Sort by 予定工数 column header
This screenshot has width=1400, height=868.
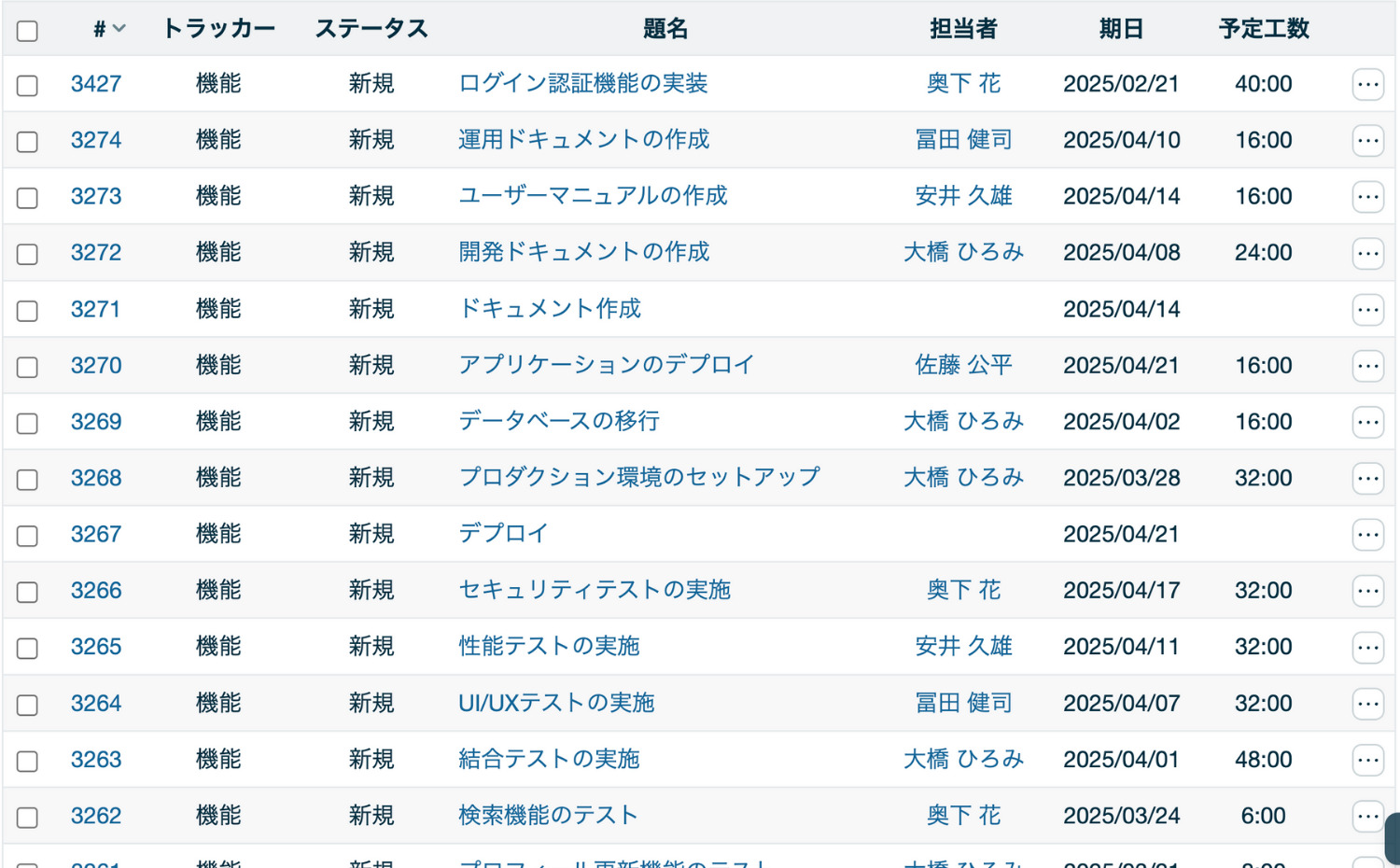1264,29
